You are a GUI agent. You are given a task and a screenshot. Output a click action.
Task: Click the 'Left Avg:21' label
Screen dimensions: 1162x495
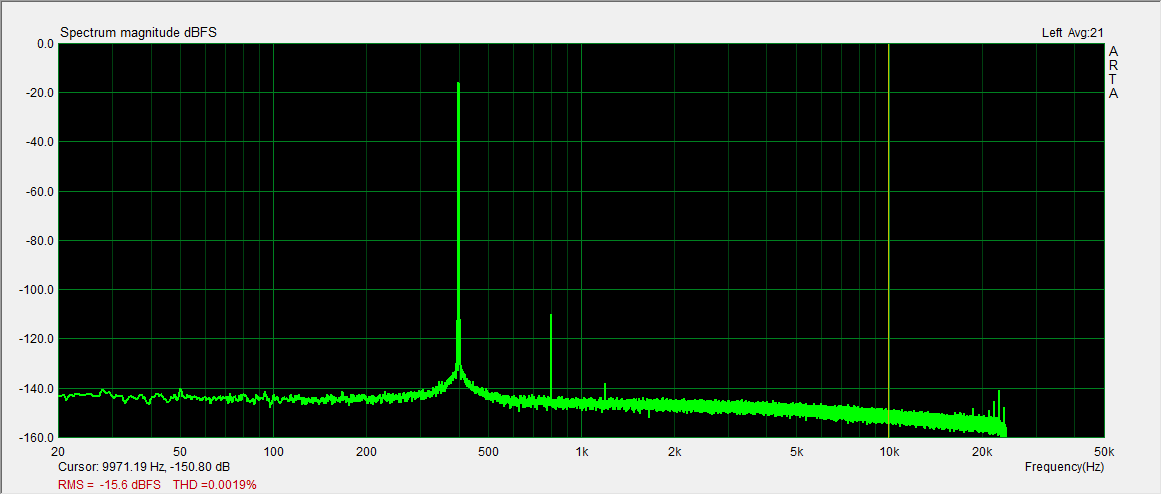coord(1072,33)
